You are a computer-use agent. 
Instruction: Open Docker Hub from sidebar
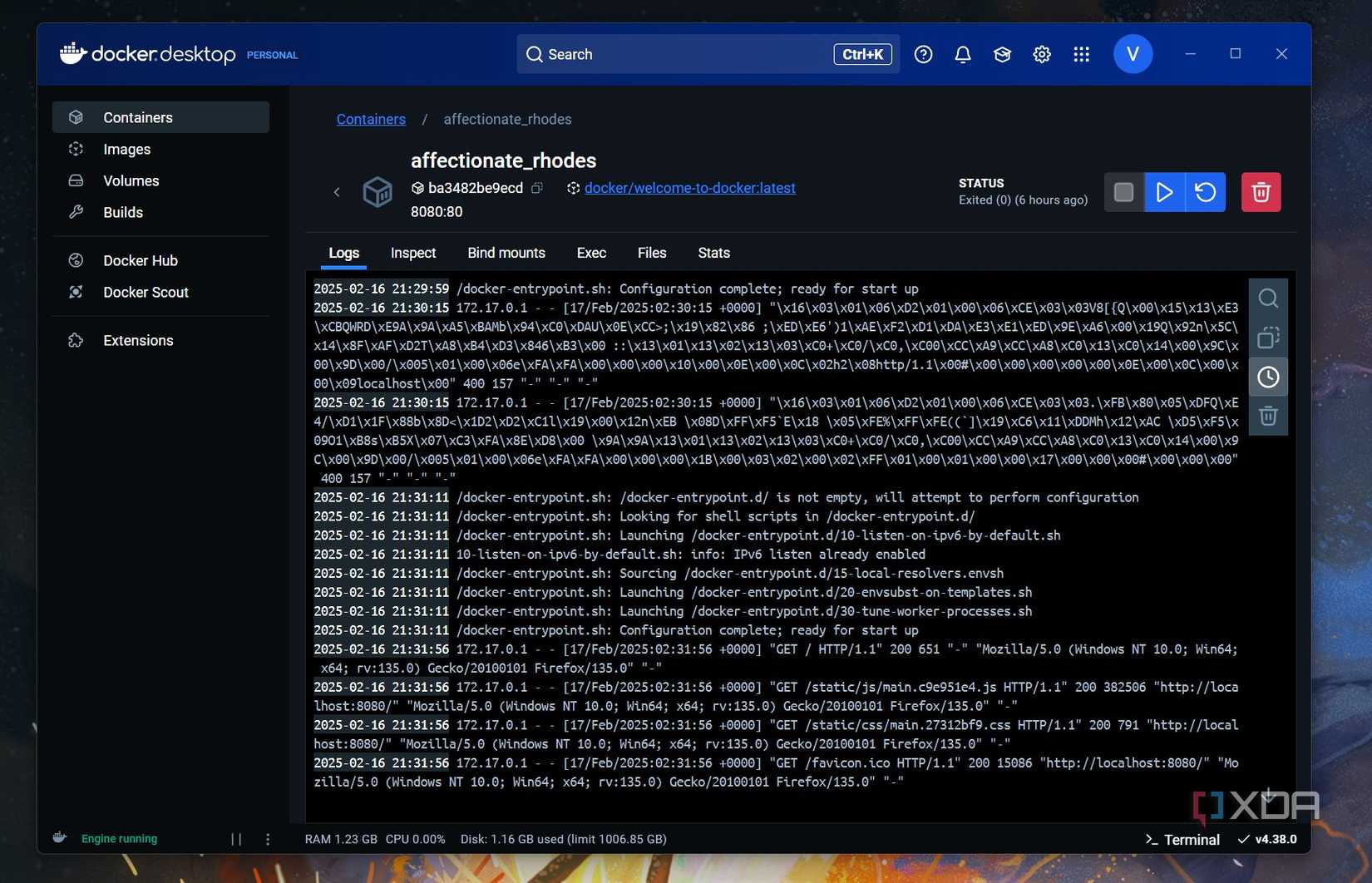point(160,260)
